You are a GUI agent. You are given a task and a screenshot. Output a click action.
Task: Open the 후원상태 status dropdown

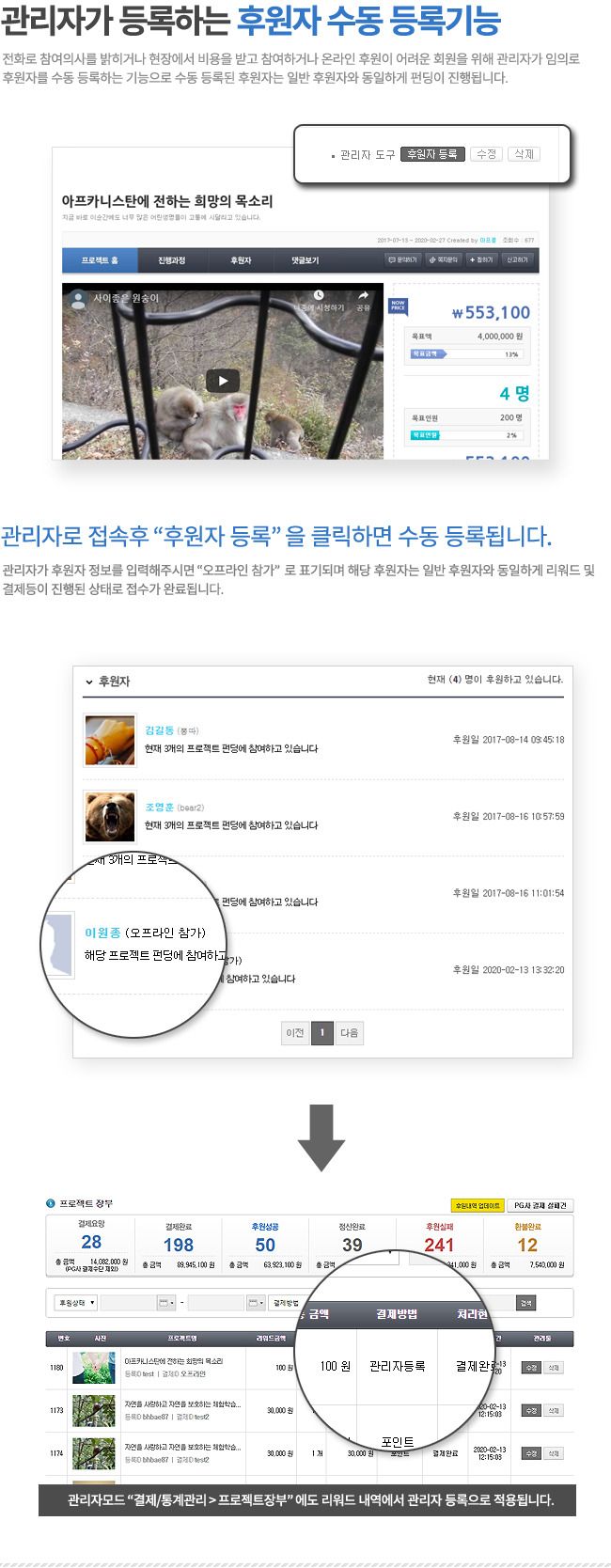pyautogui.click(x=75, y=1303)
